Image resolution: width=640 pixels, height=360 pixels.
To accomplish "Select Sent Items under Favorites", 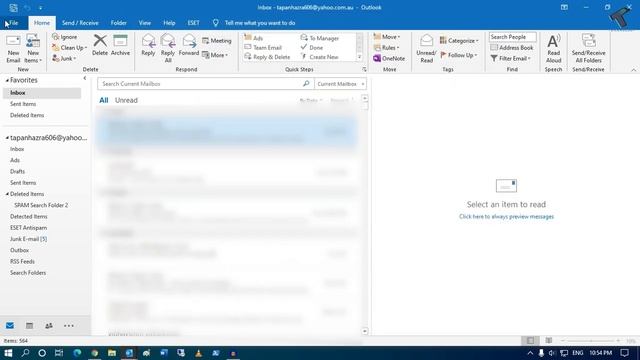I will click(x=23, y=104).
